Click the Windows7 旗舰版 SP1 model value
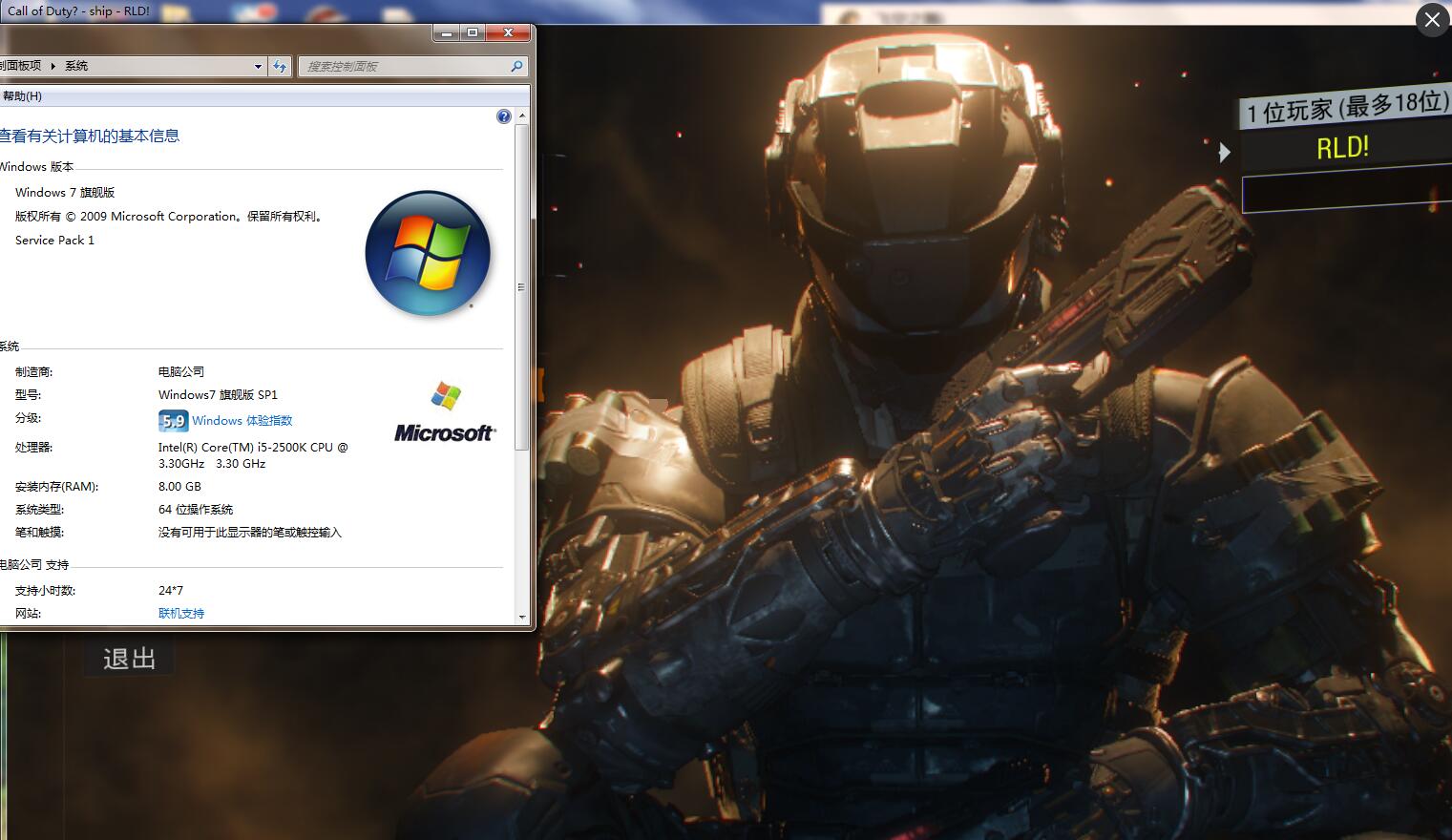This screenshot has width=1452, height=840. pyautogui.click(x=218, y=395)
